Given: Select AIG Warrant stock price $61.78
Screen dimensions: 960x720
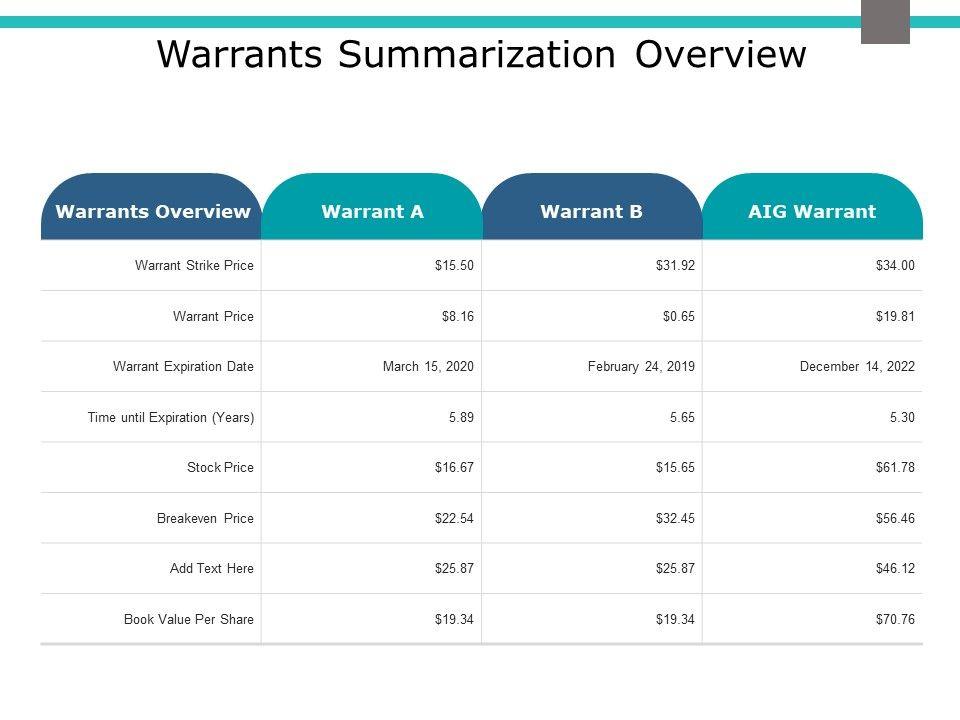Looking at the screenshot, I should (894, 467).
